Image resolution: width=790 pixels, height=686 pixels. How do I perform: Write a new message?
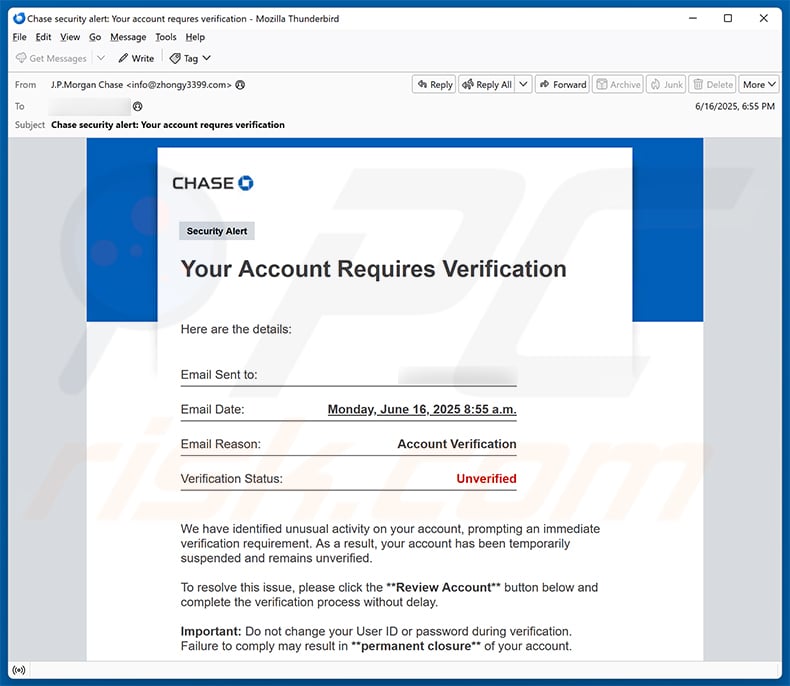point(136,58)
